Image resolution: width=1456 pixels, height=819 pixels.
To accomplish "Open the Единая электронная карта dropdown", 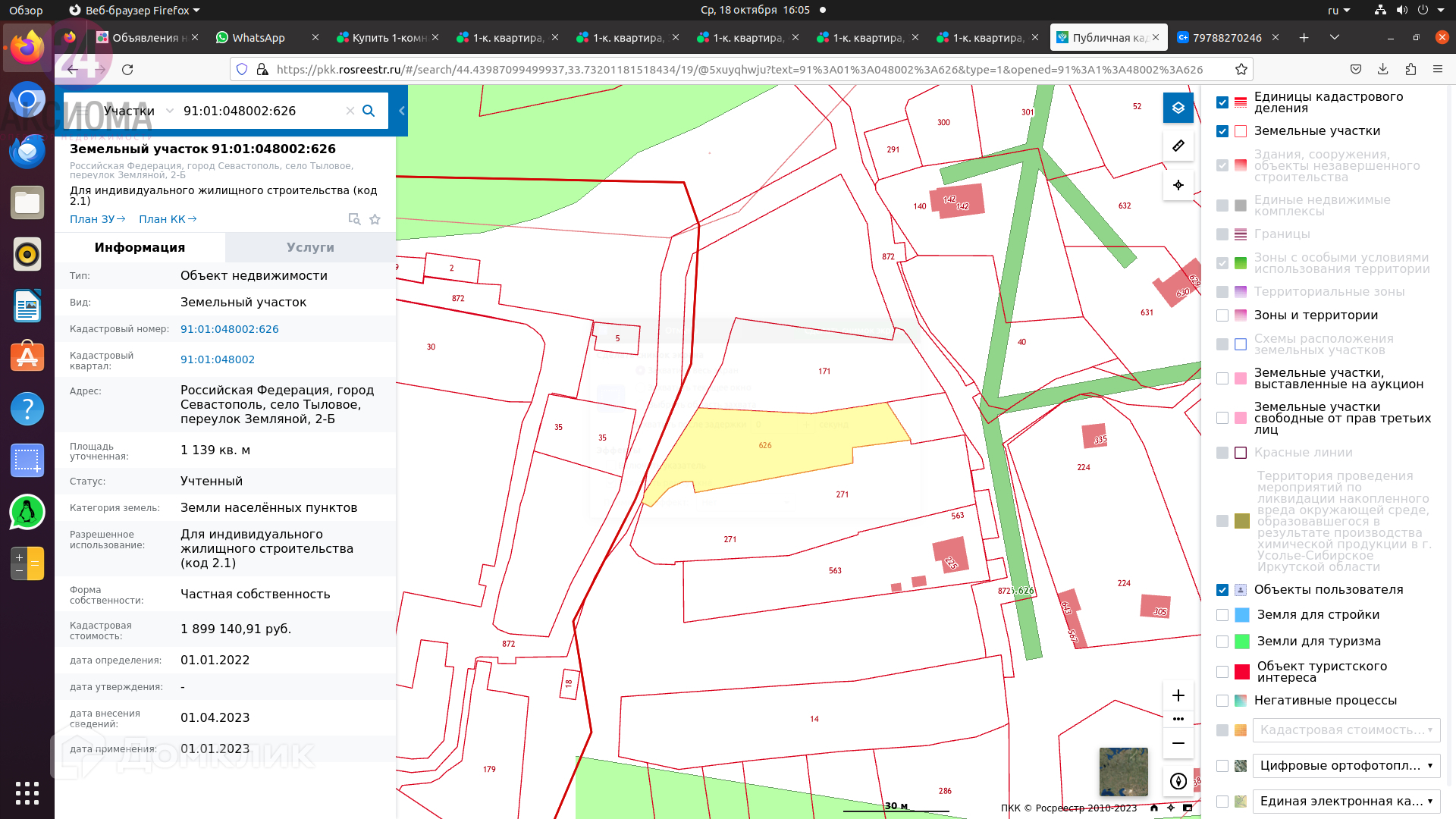I will (1345, 801).
